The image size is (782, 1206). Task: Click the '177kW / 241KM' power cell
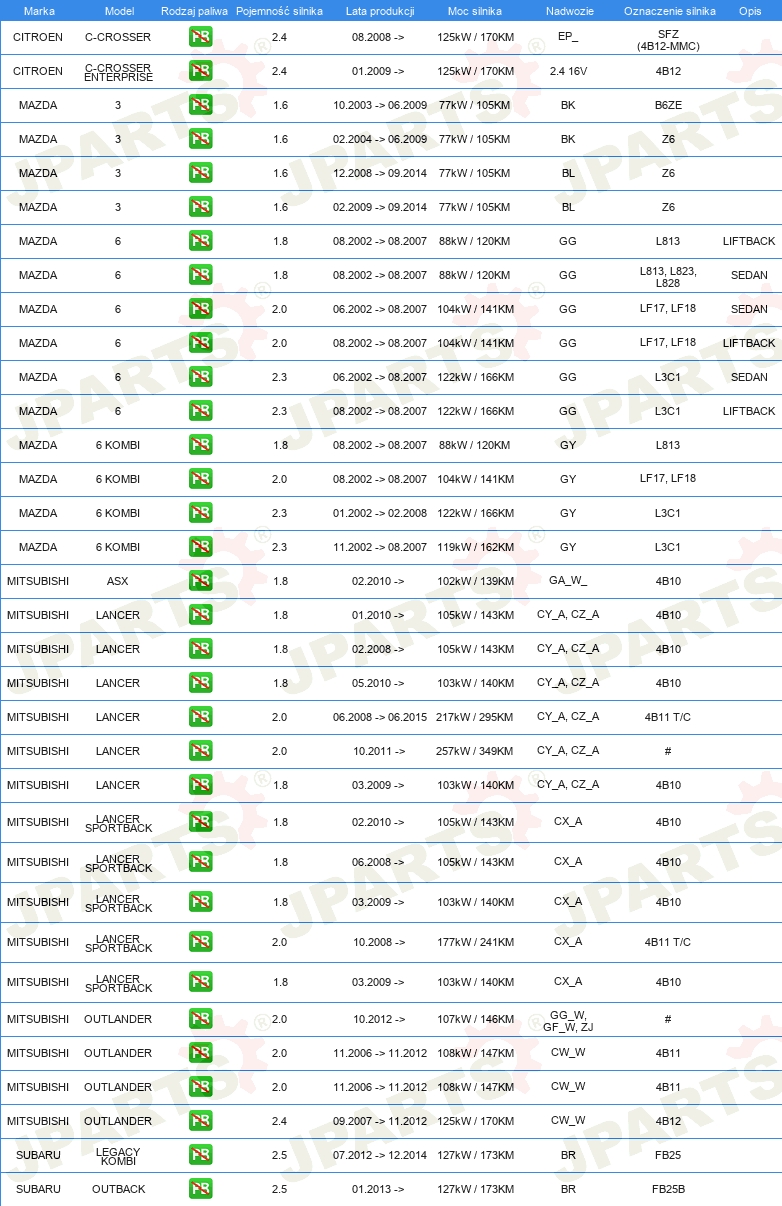[x=476, y=943]
